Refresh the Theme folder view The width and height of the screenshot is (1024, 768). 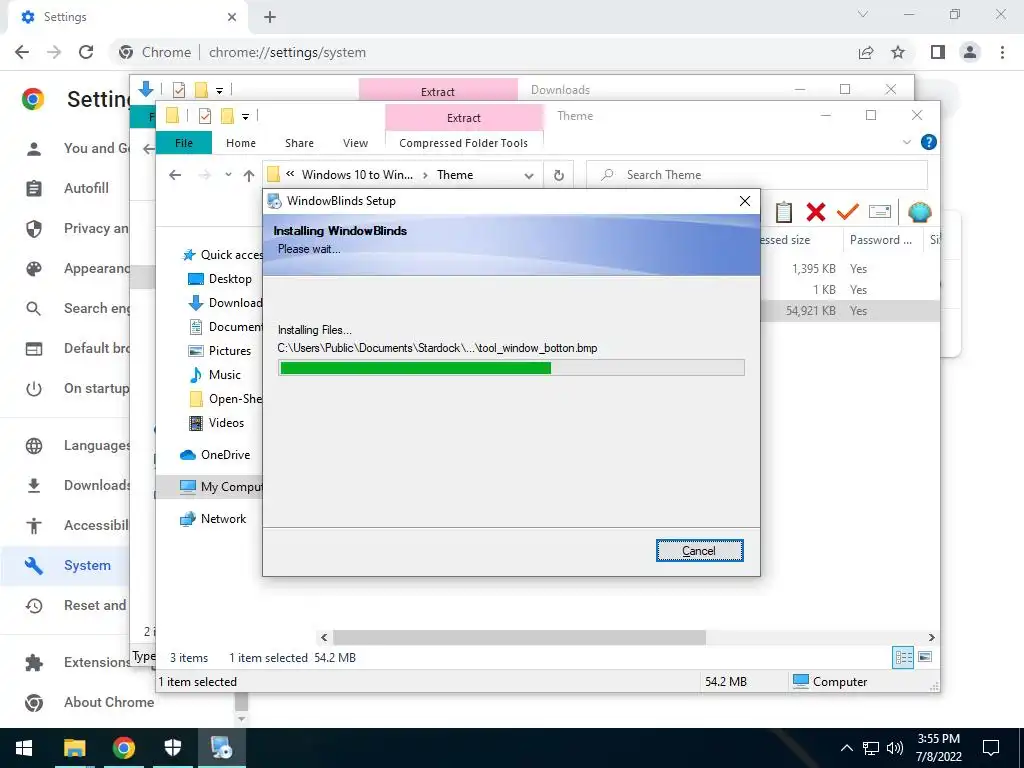[558, 175]
